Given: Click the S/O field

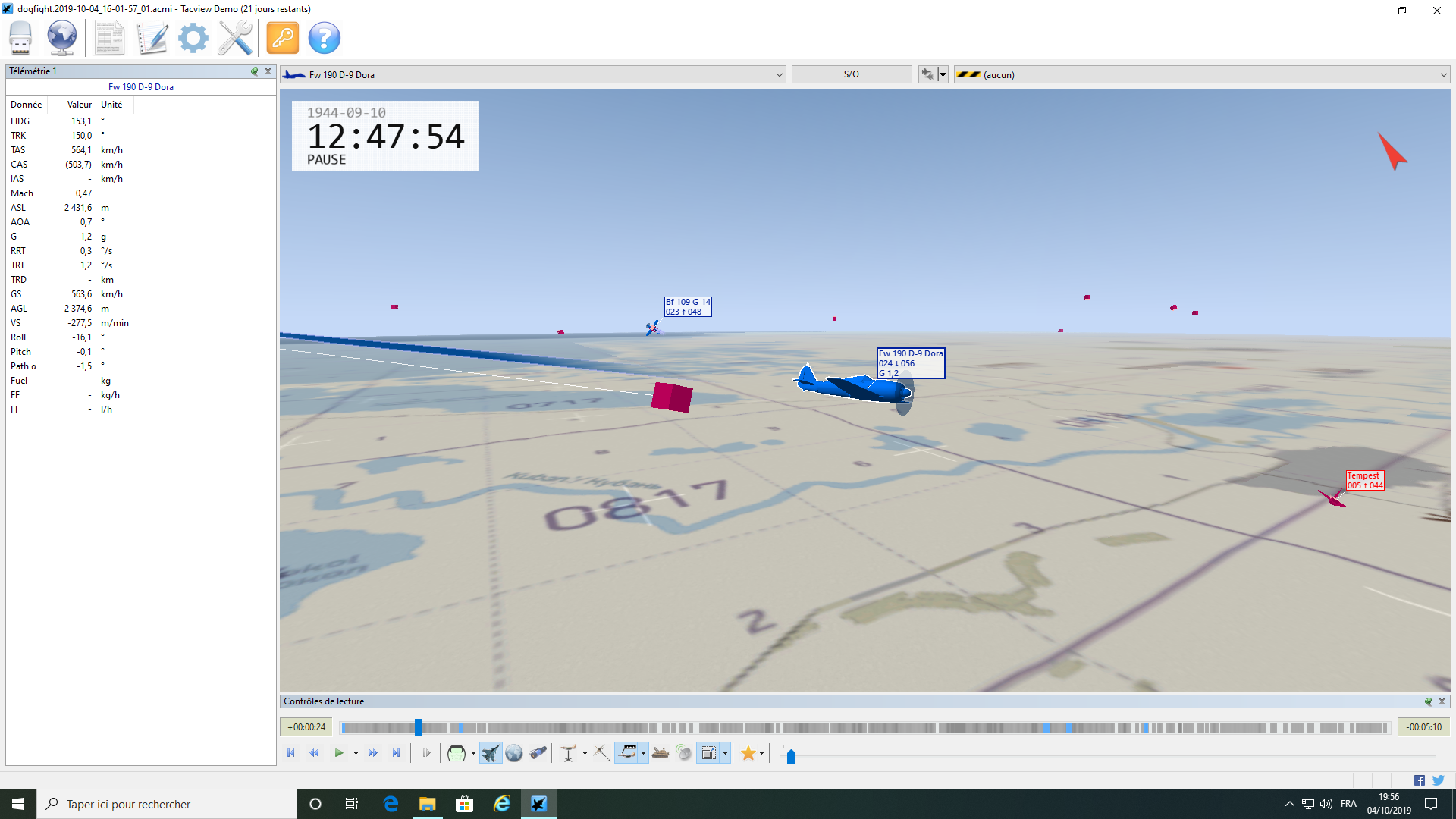Looking at the screenshot, I should [x=852, y=74].
